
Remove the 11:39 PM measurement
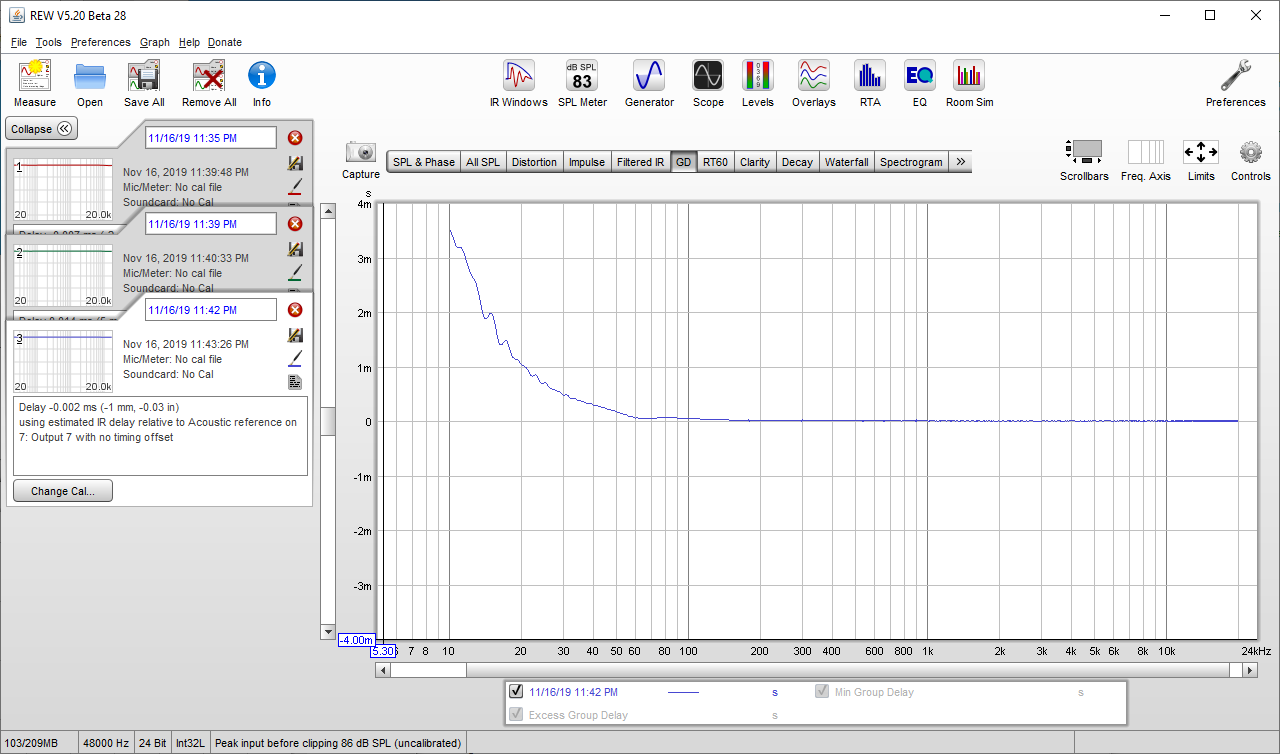click(x=295, y=224)
